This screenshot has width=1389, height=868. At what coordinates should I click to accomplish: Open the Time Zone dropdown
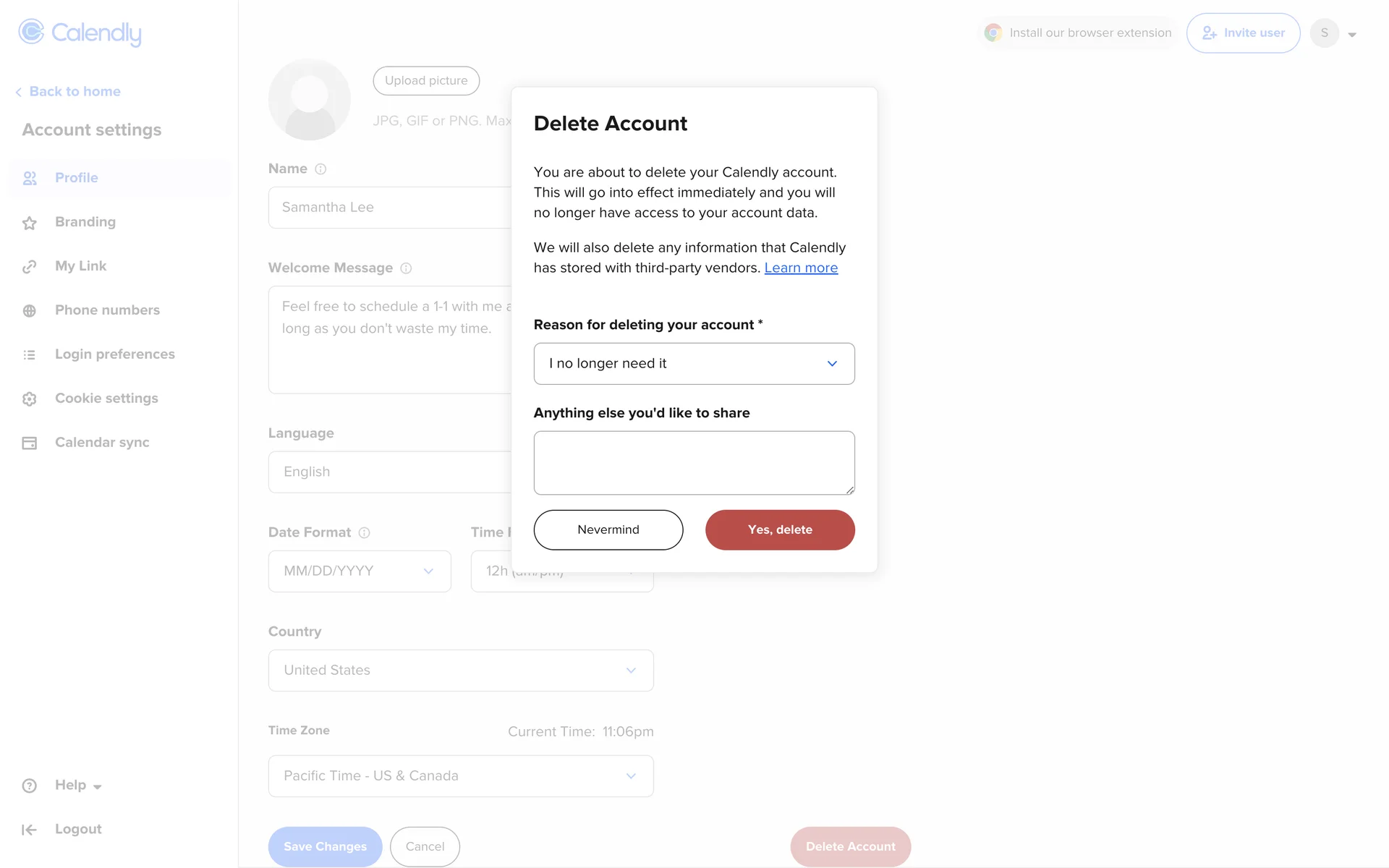[x=461, y=776]
